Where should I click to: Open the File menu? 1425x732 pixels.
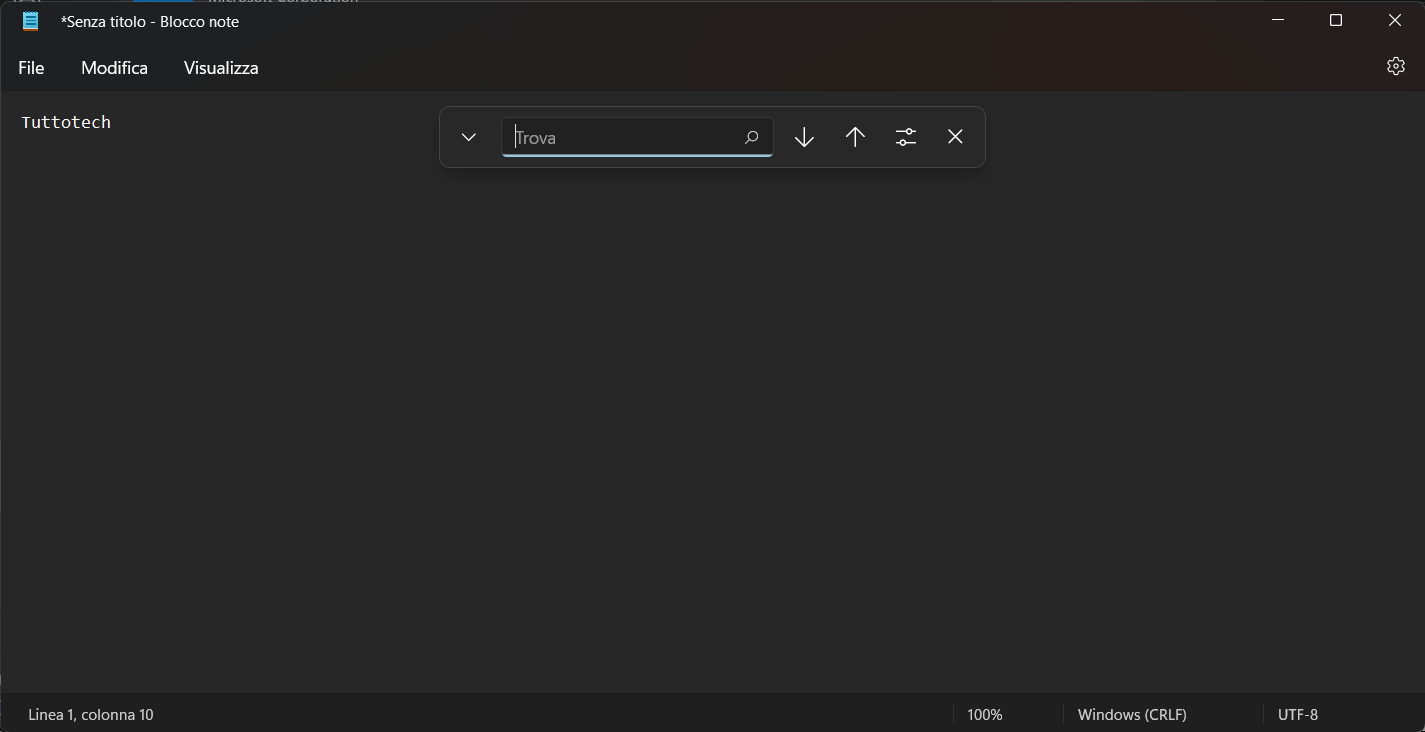[31, 68]
